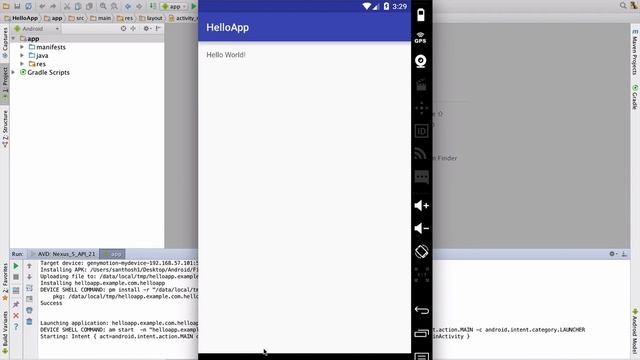Click the Find magnifier icon in toolbar
This screenshot has width=640, height=360.
click(103, 6)
